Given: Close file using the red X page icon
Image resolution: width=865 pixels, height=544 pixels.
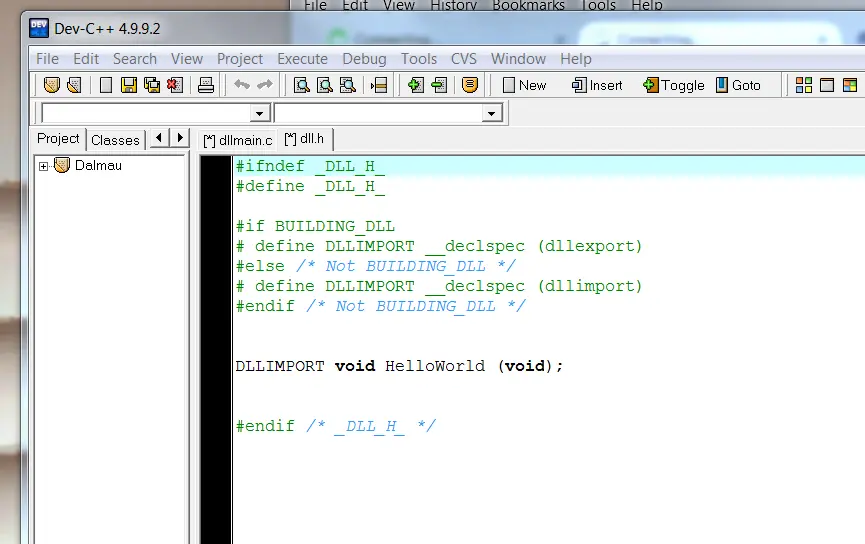Looking at the screenshot, I should (x=175, y=85).
